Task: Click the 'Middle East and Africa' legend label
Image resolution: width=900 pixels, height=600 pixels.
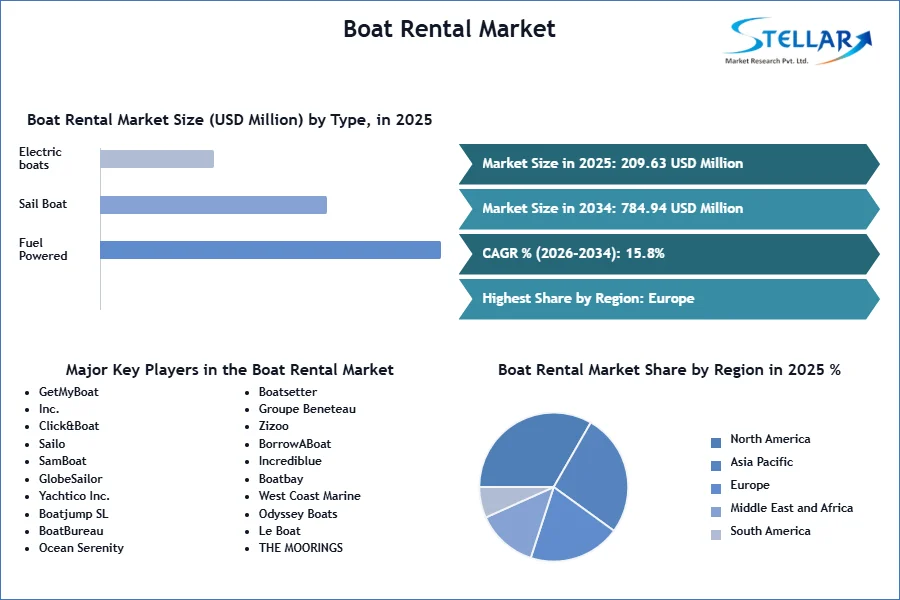Action: pos(791,508)
